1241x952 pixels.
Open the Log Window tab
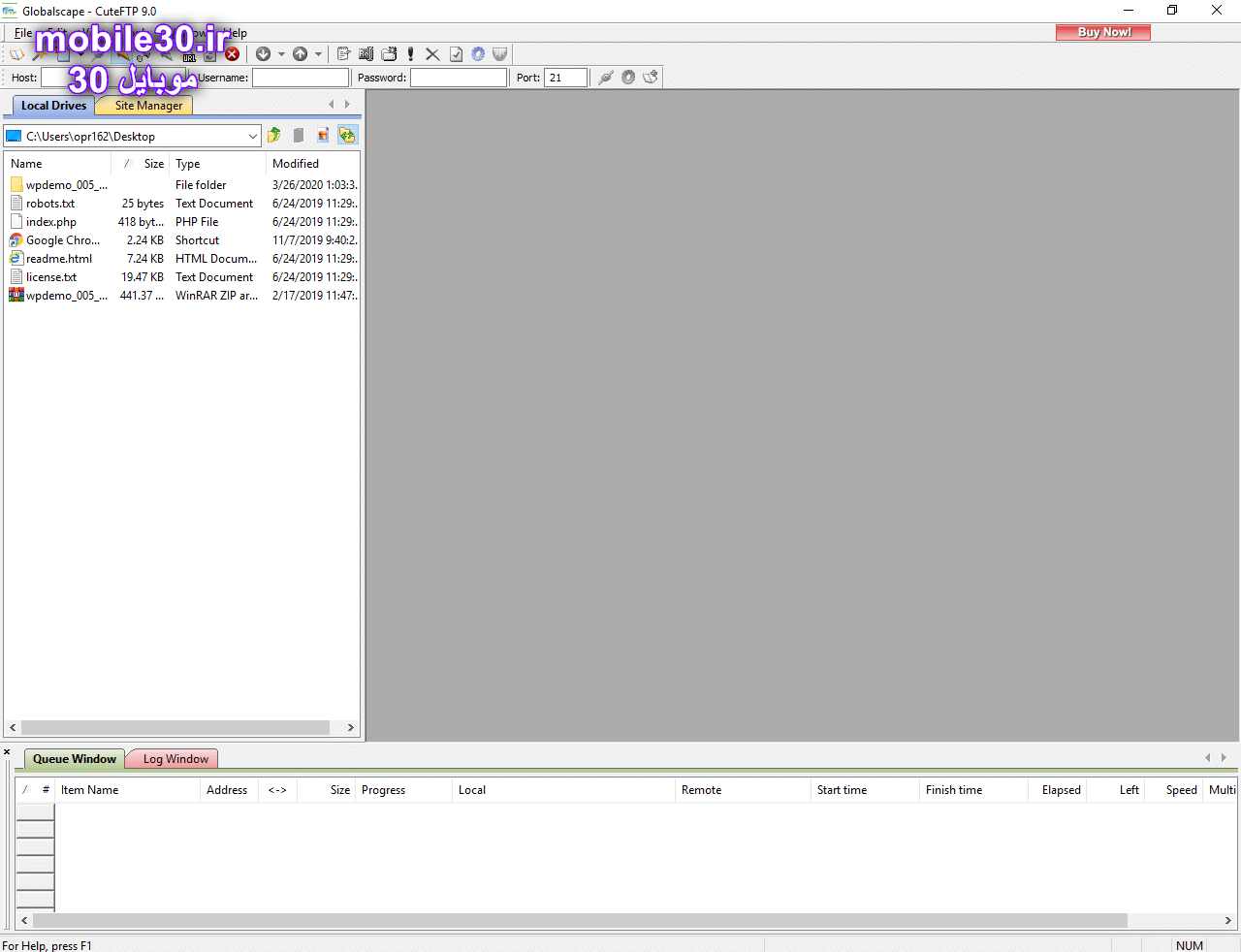175,759
